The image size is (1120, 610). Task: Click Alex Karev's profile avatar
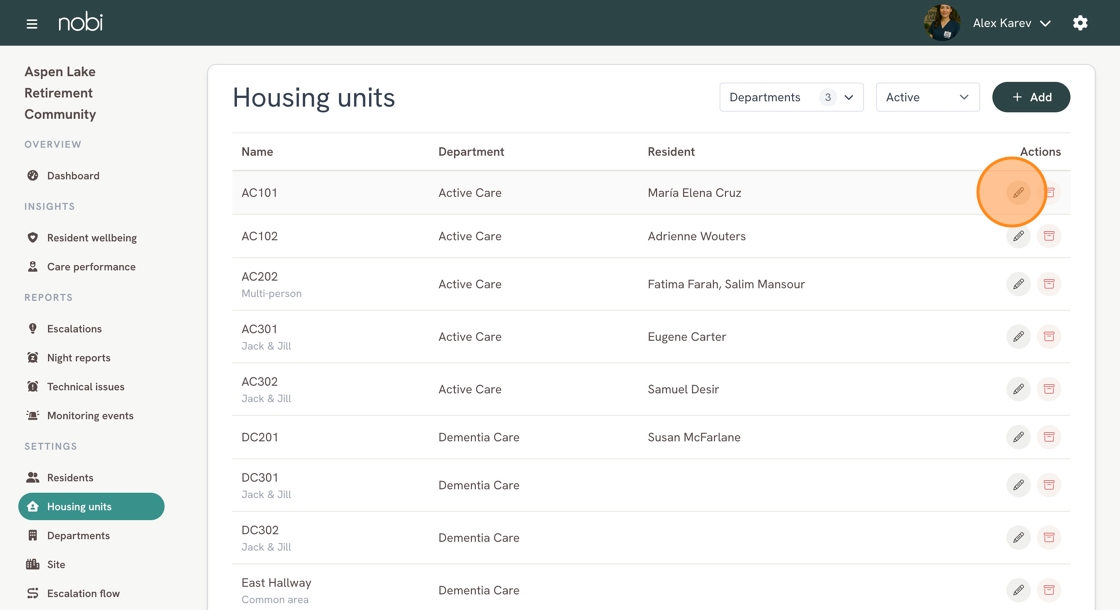[942, 23]
